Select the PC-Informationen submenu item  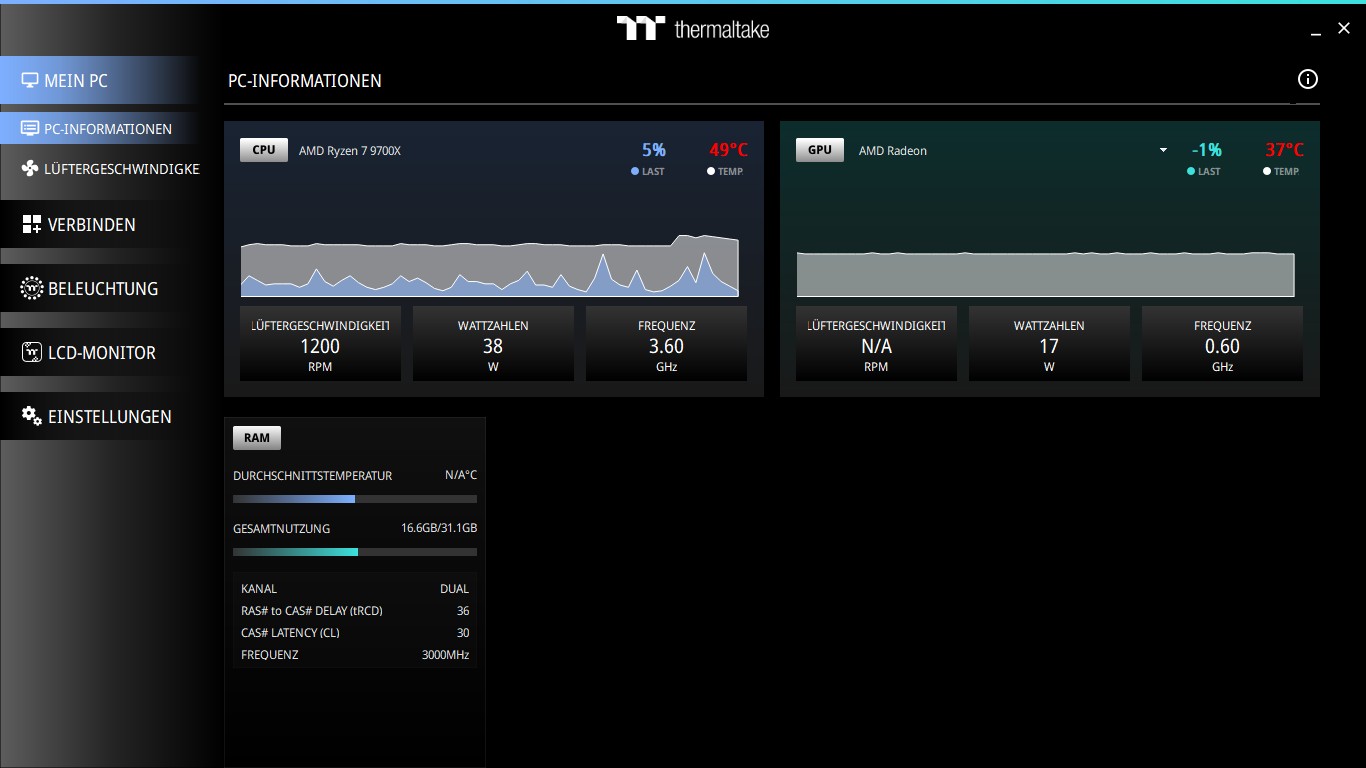pyautogui.click(x=108, y=129)
